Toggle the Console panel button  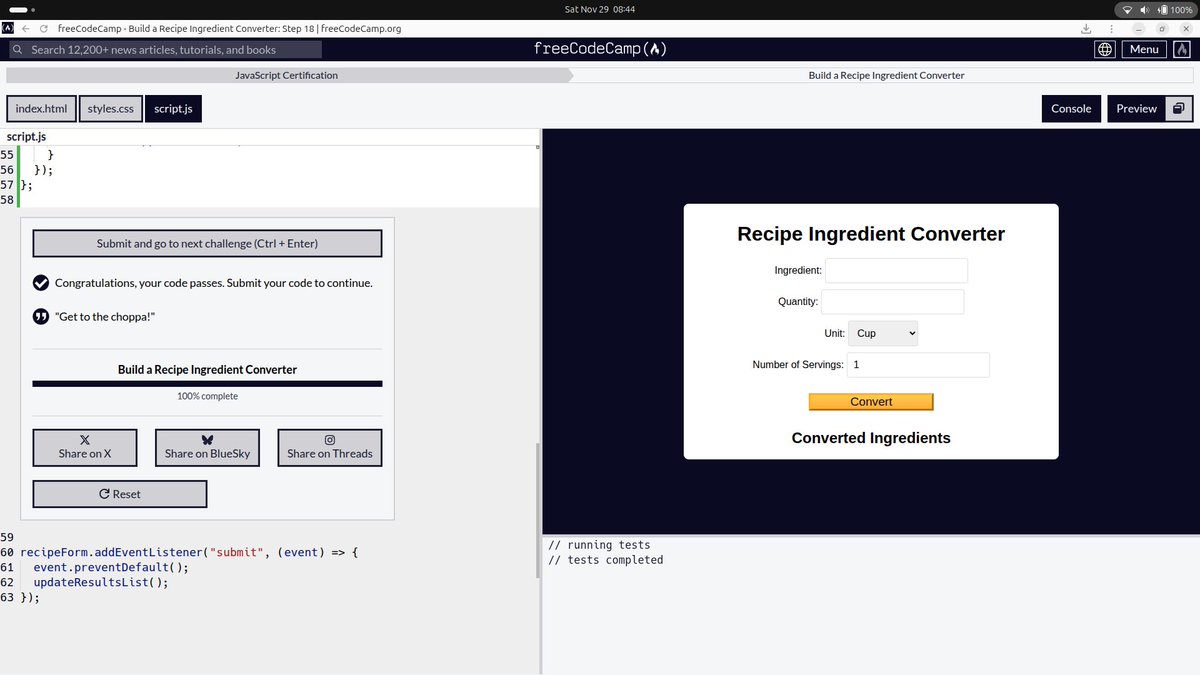pyautogui.click(x=1071, y=108)
